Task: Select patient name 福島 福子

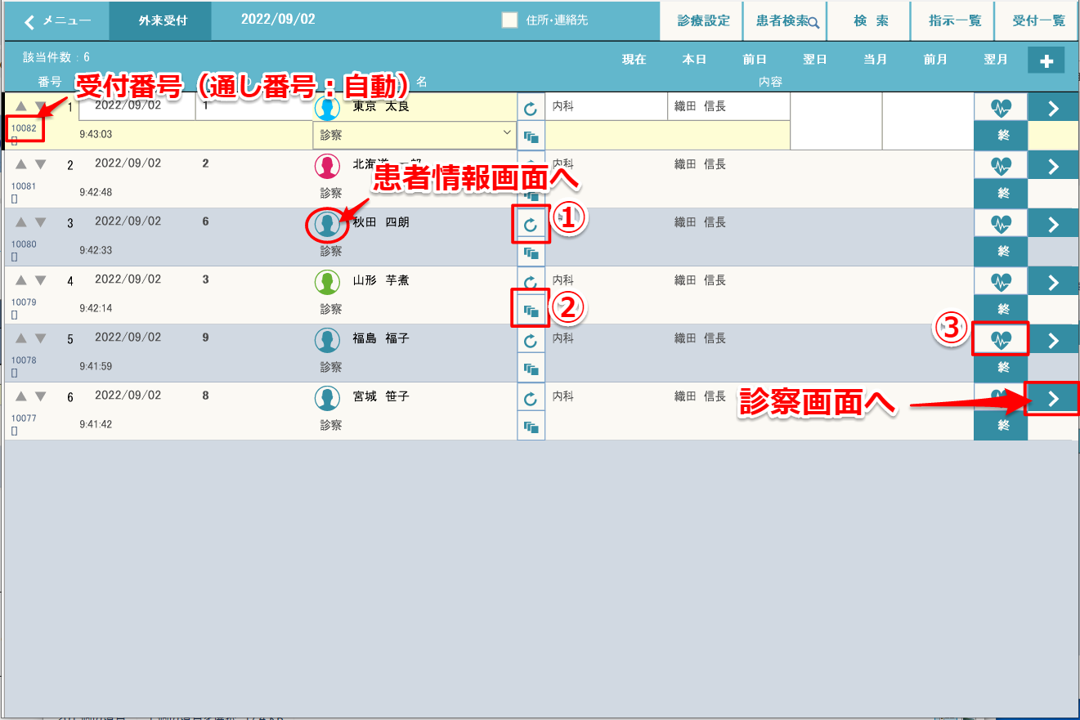Action: tap(381, 338)
